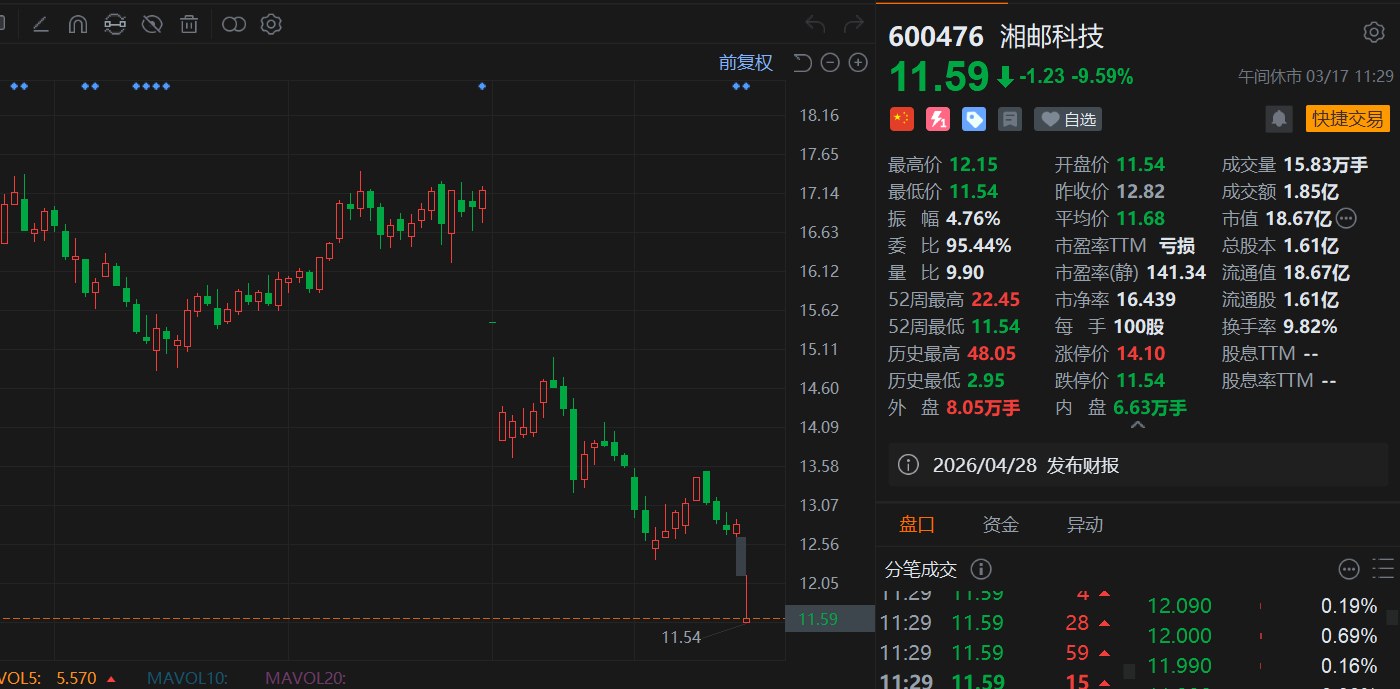Hide all chart drawings with eye icon
This screenshot has height=689, width=1400.
pos(152,24)
